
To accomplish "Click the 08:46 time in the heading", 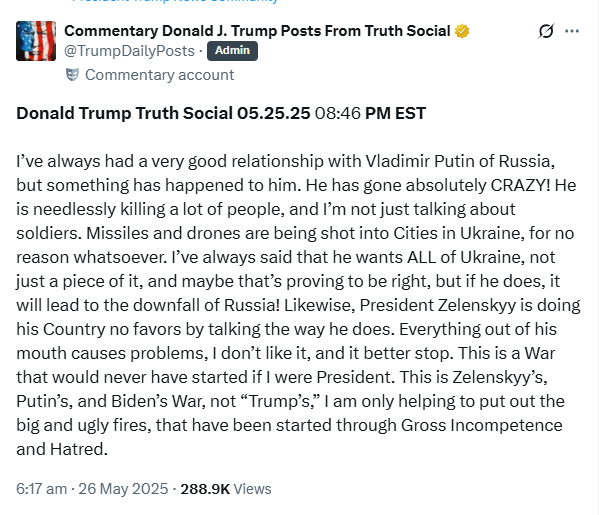I will 338,113.
